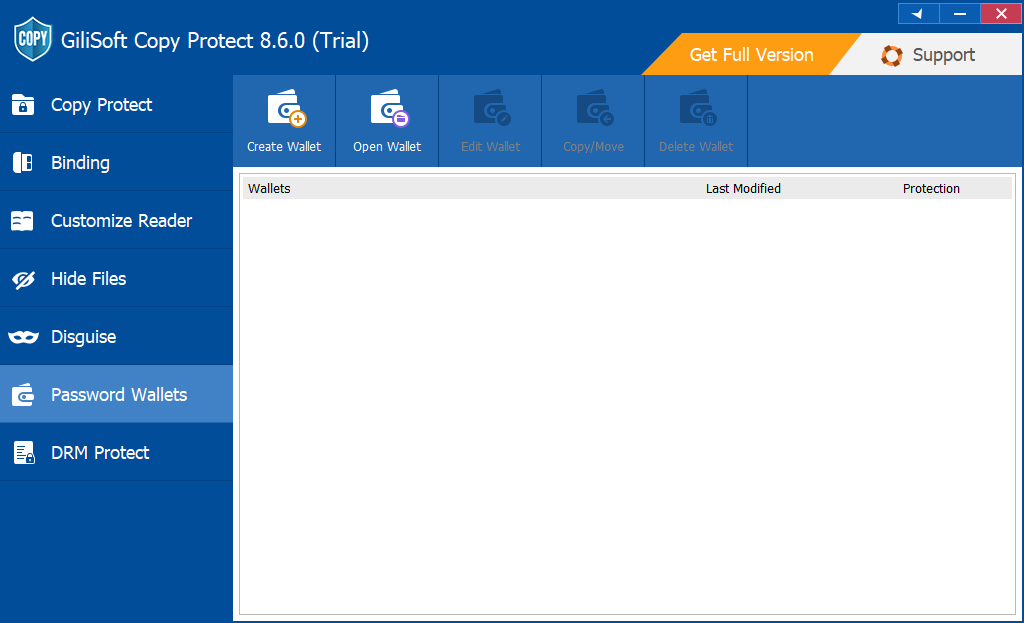Click the Delete Wallet label
Image resolution: width=1024 pixels, height=623 pixels.
click(x=696, y=147)
